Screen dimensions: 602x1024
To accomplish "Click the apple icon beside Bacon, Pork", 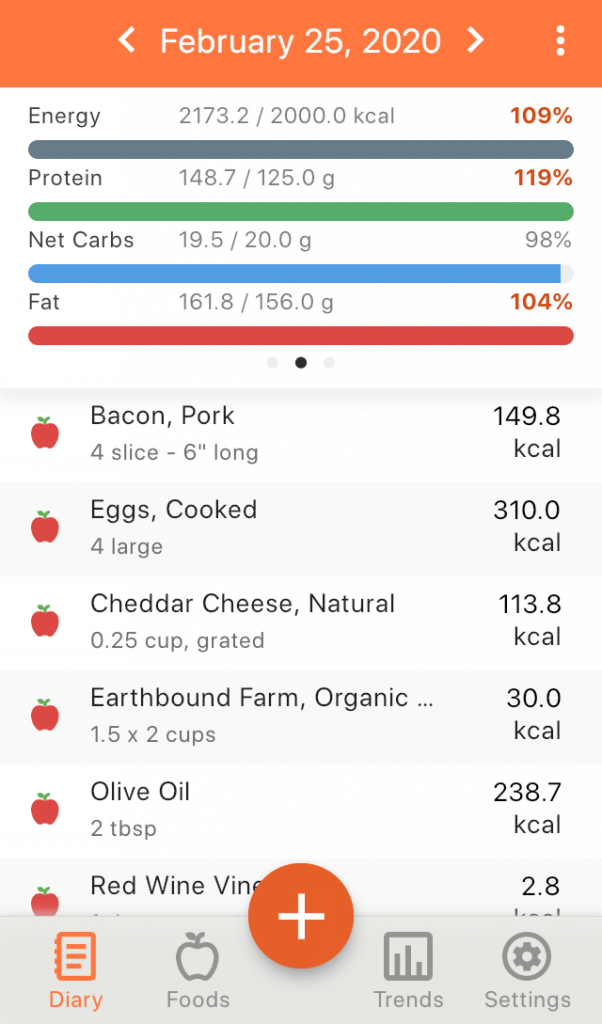I will 45,432.
